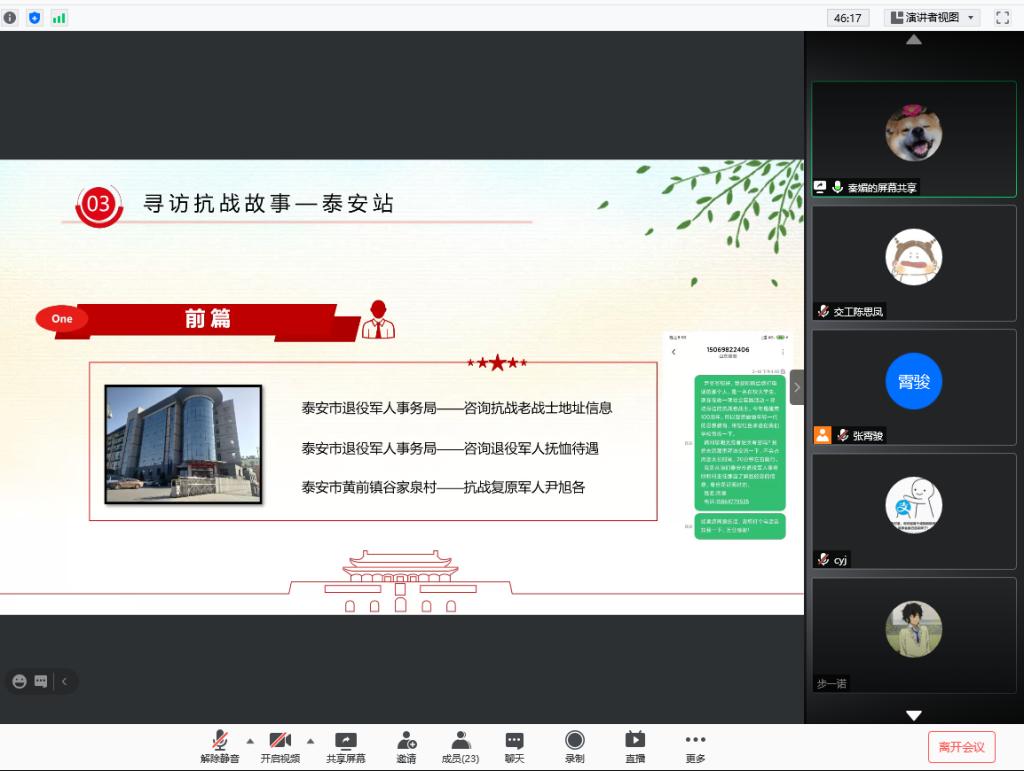Check the green network signal icon
Viewport: 1024px width, 771px height.
[x=59, y=17]
